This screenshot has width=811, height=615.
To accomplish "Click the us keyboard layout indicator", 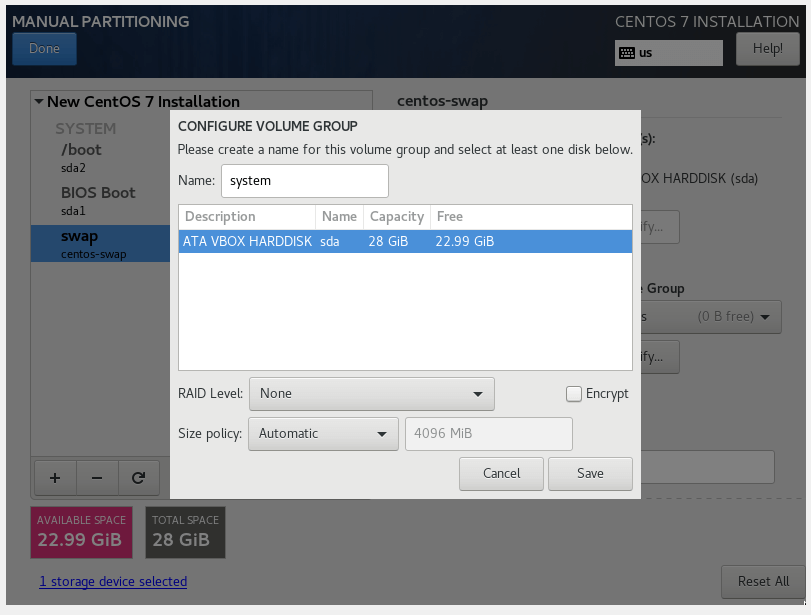I will tap(669, 53).
